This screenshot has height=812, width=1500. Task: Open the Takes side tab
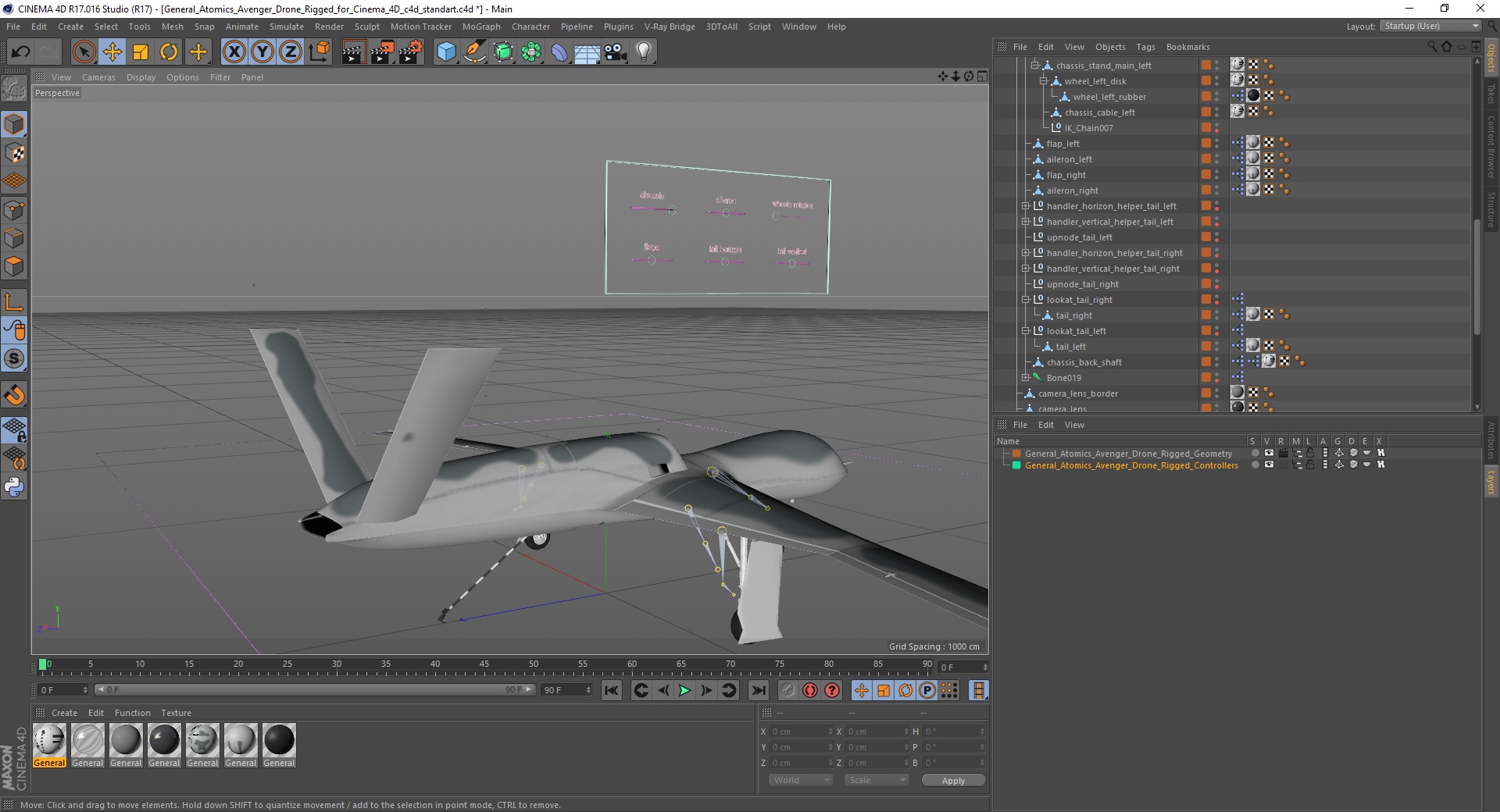(x=1491, y=94)
